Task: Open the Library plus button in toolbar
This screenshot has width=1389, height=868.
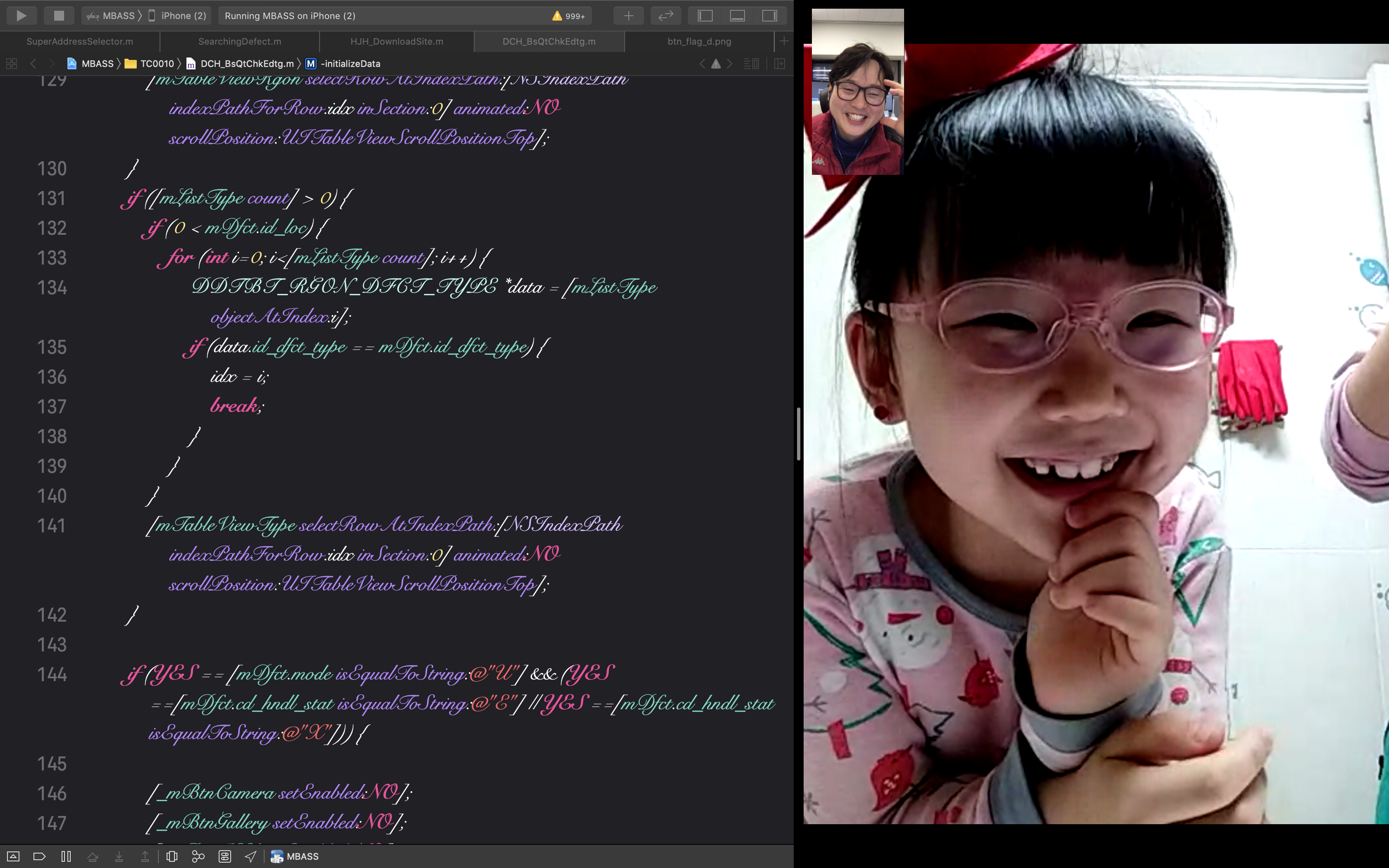Action: click(x=628, y=16)
